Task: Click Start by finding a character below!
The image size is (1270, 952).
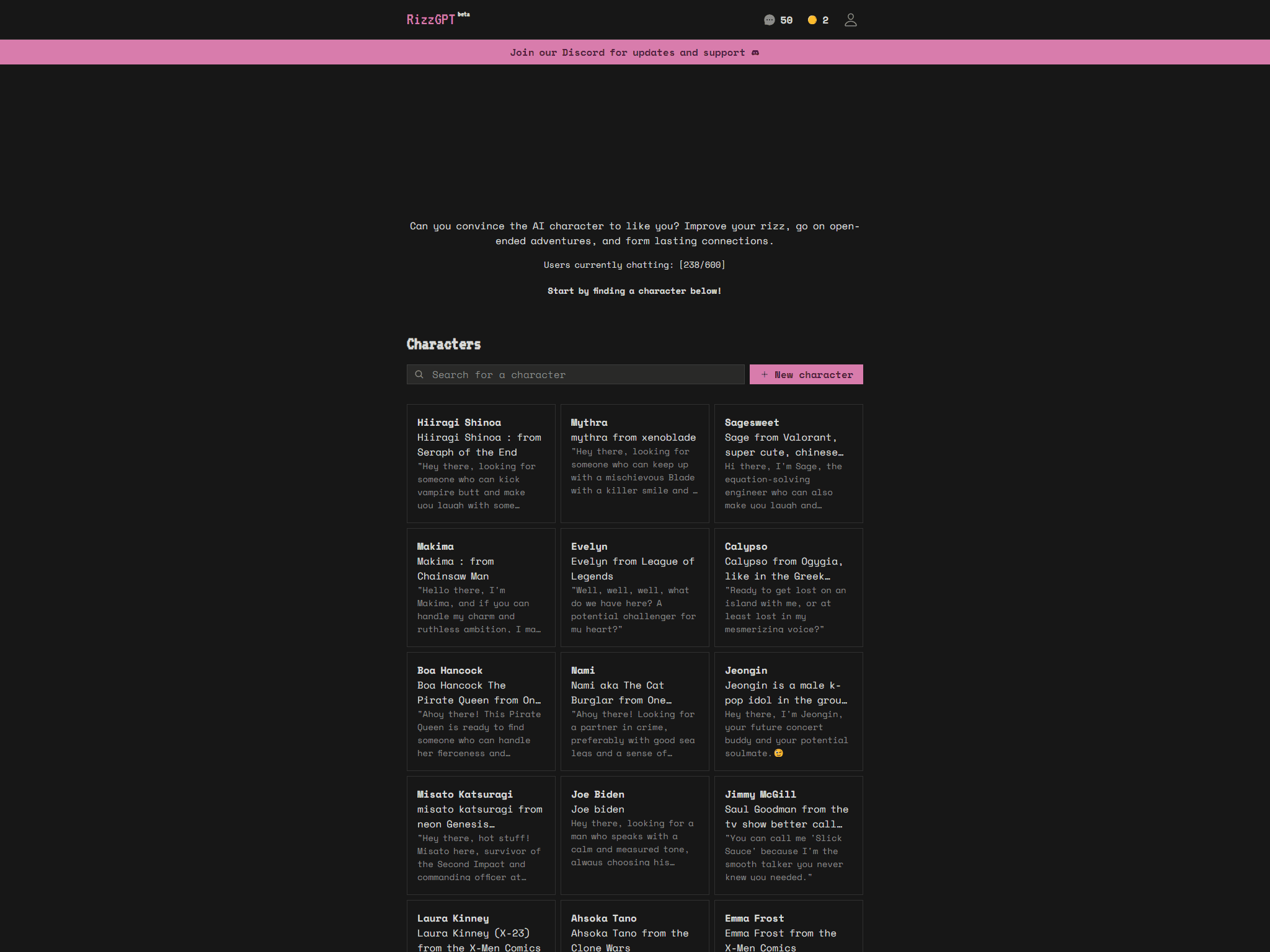Action: 634,291
